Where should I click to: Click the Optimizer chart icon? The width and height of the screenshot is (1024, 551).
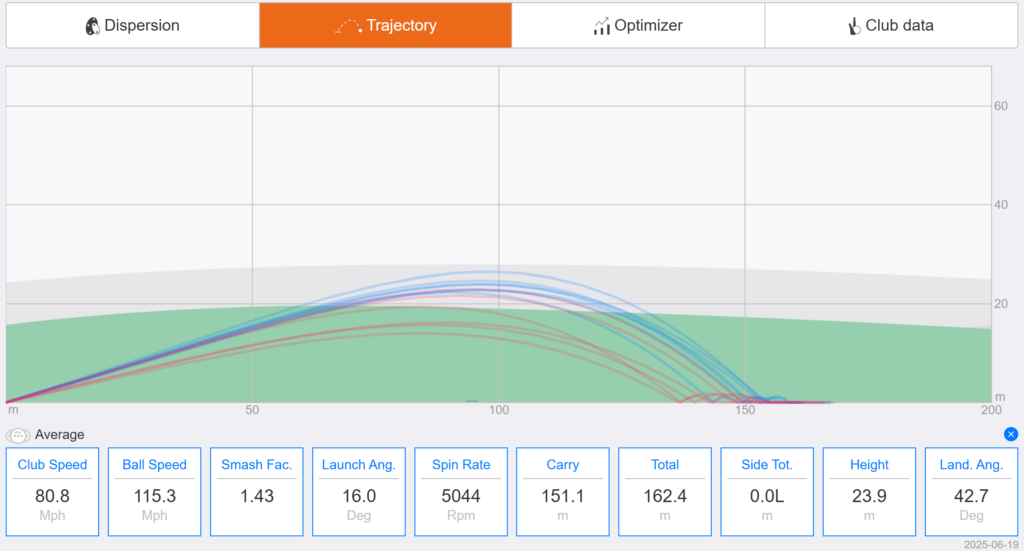point(601,26)
